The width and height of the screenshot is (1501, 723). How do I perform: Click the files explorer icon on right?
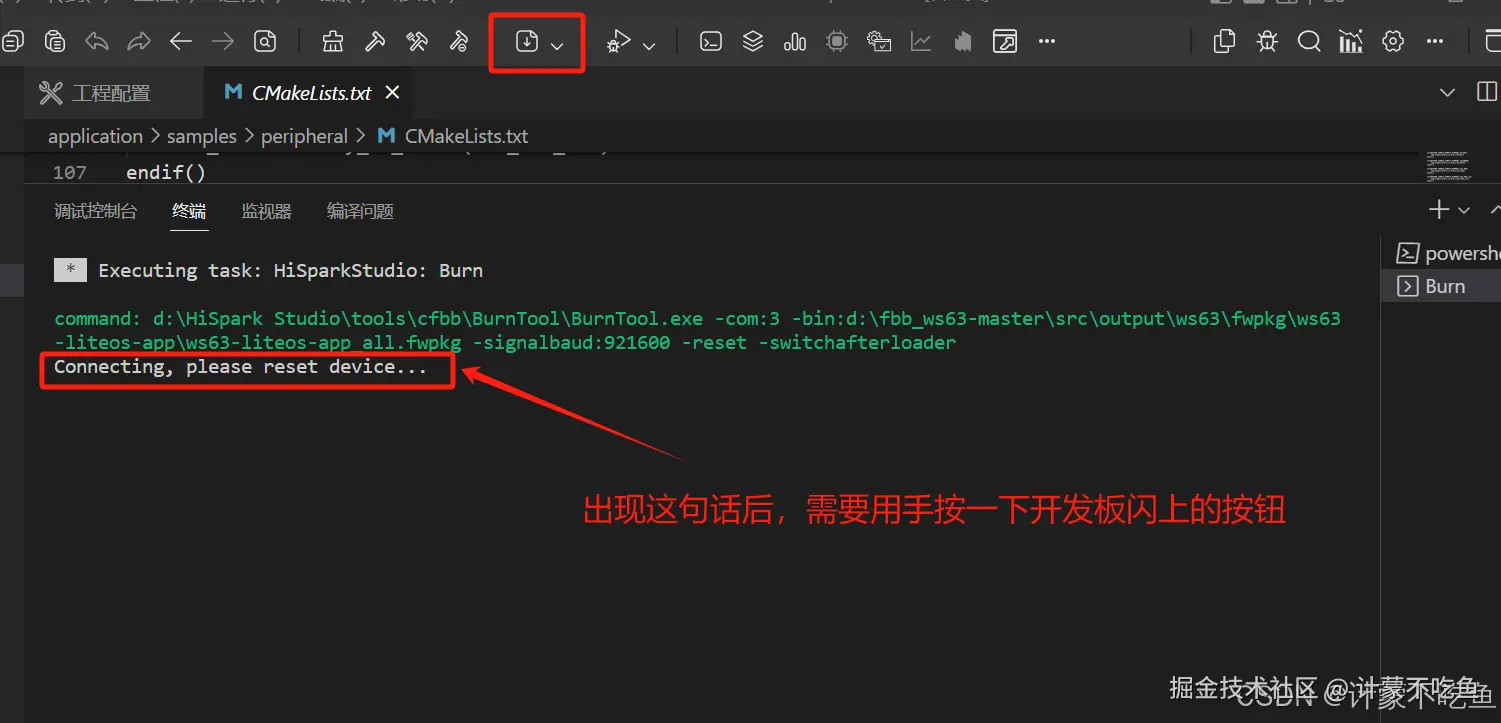[1224, 41]
